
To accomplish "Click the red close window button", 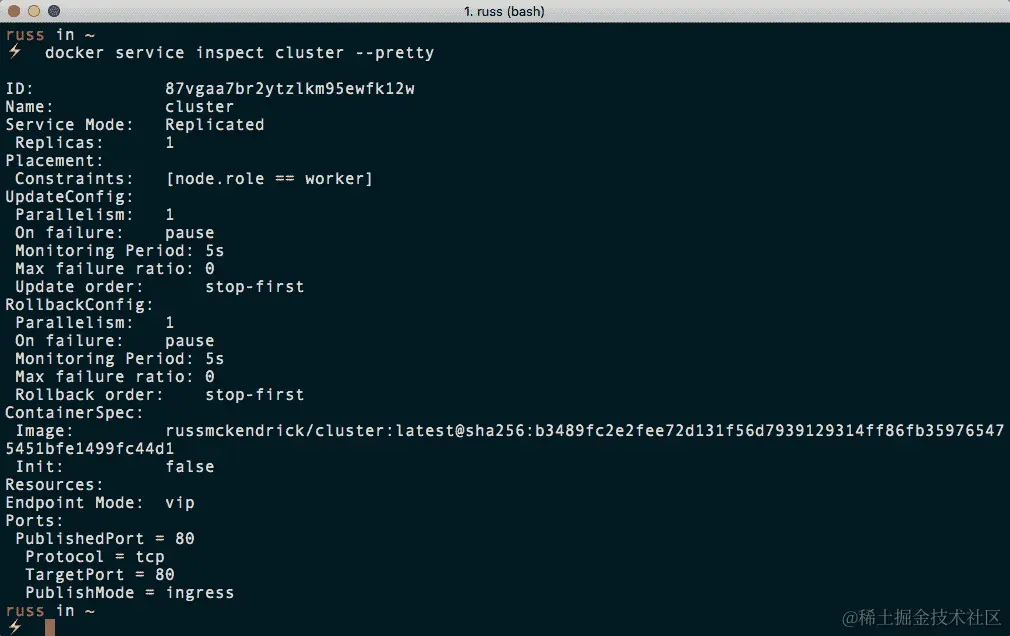I will point(14,11).
